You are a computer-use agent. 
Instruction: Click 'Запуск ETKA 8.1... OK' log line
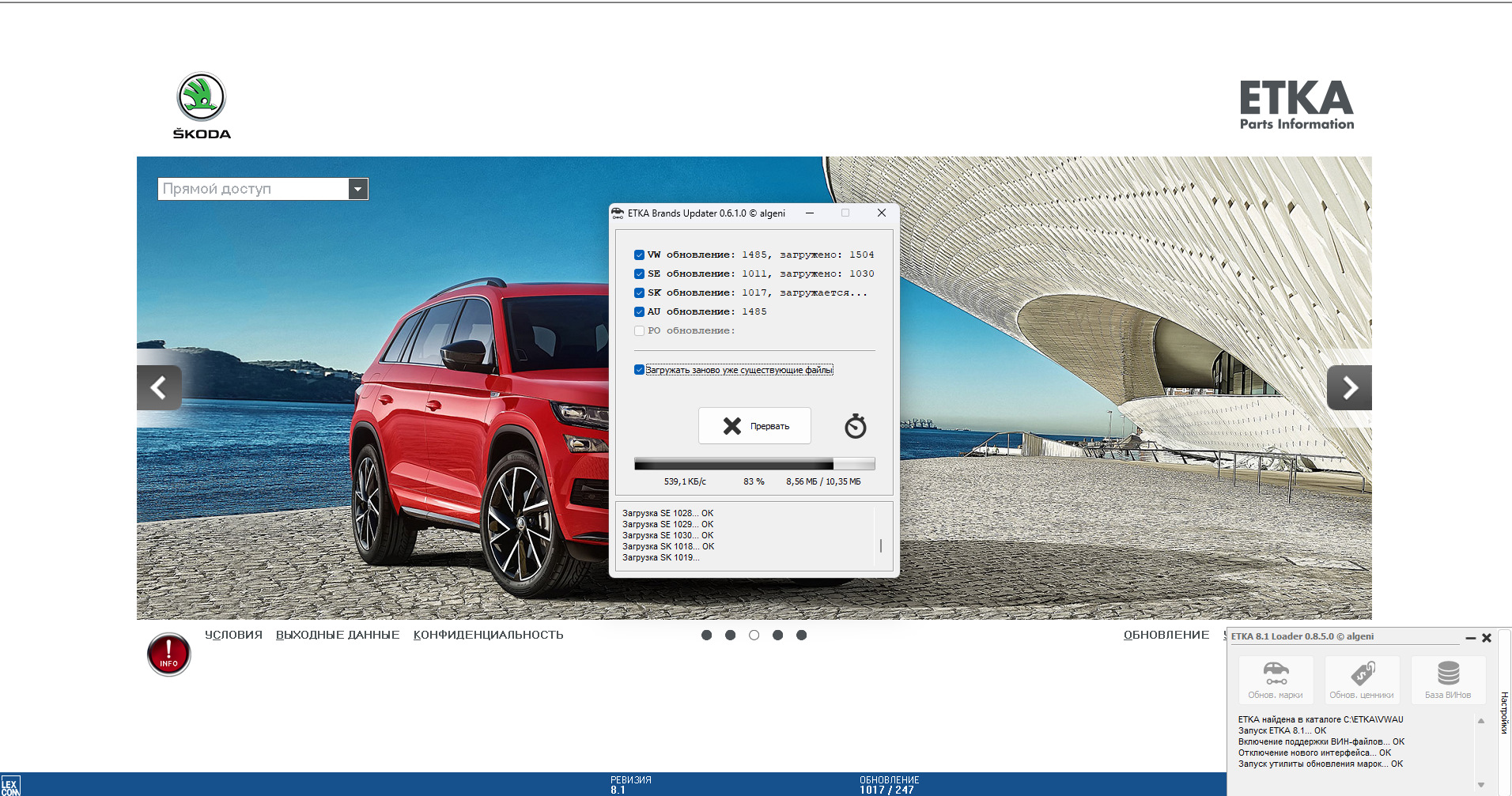(x=1282, y=730)
